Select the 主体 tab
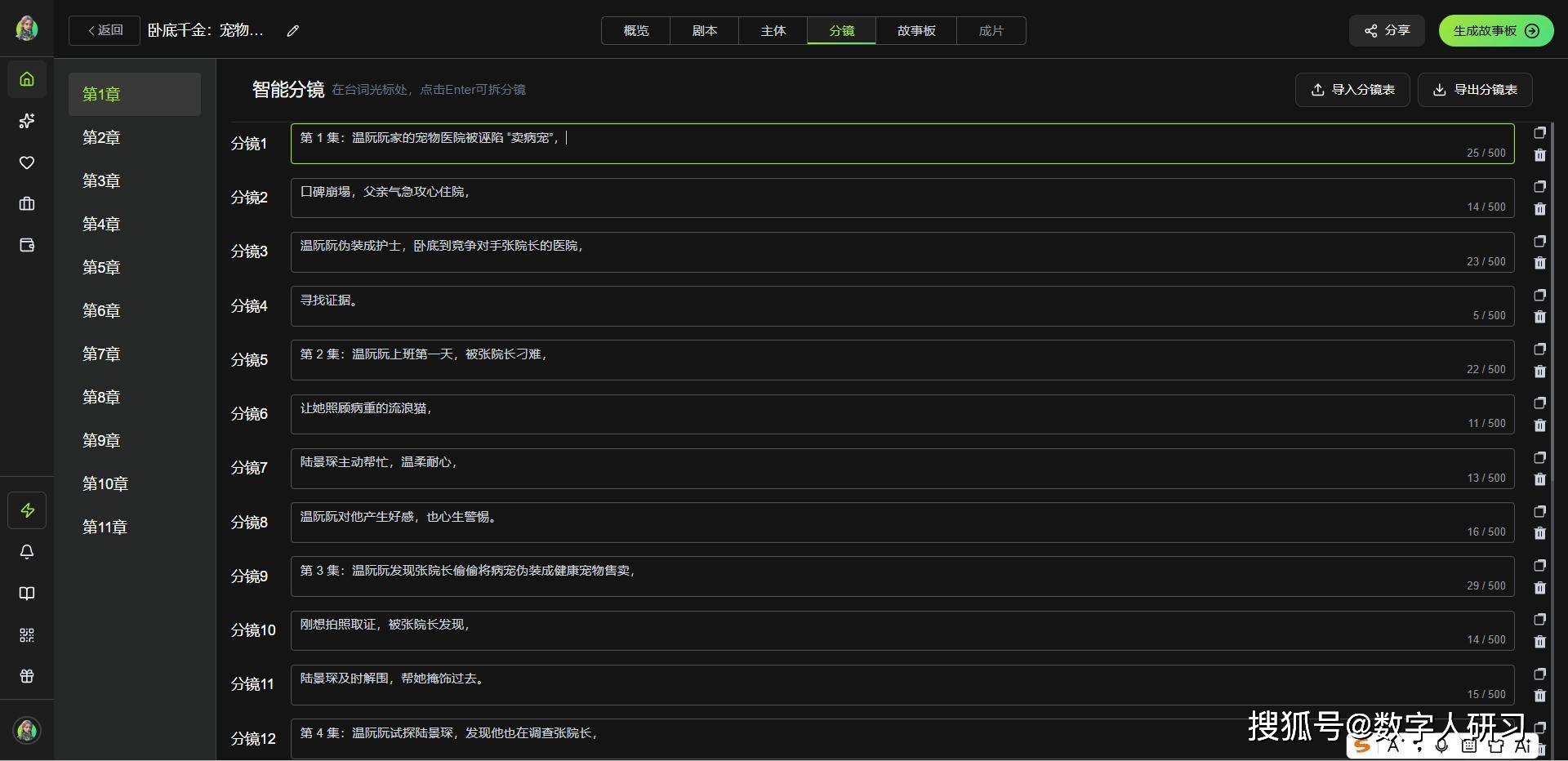 (x=773, y=31)
